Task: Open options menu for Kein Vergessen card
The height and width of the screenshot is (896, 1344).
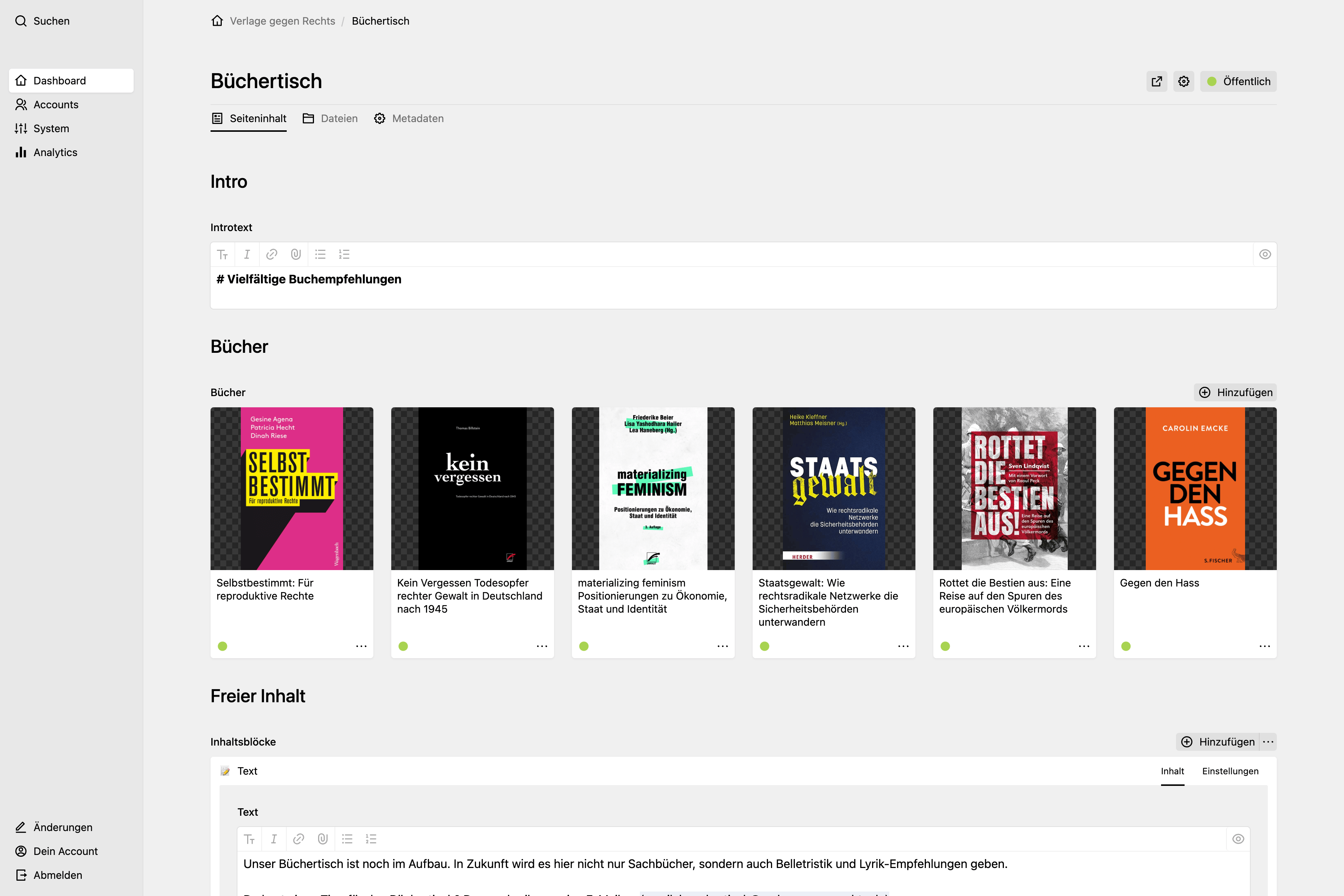Action: (x=542, y=646)
